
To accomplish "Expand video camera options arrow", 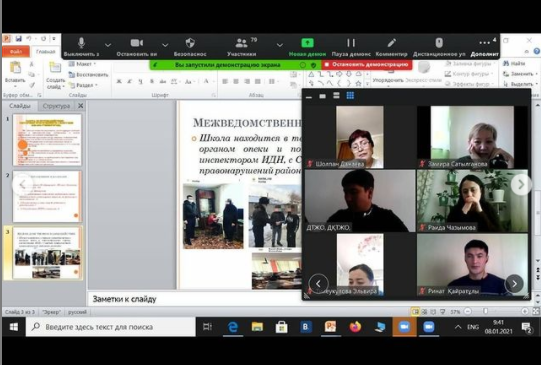I will (165, 45).
